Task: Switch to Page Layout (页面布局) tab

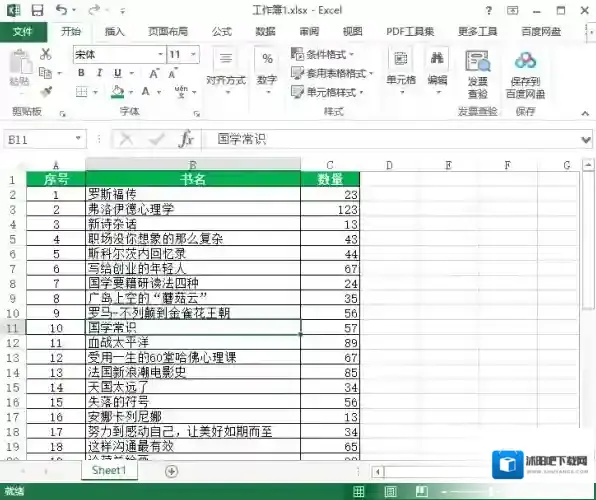Action: click(168, 32)
